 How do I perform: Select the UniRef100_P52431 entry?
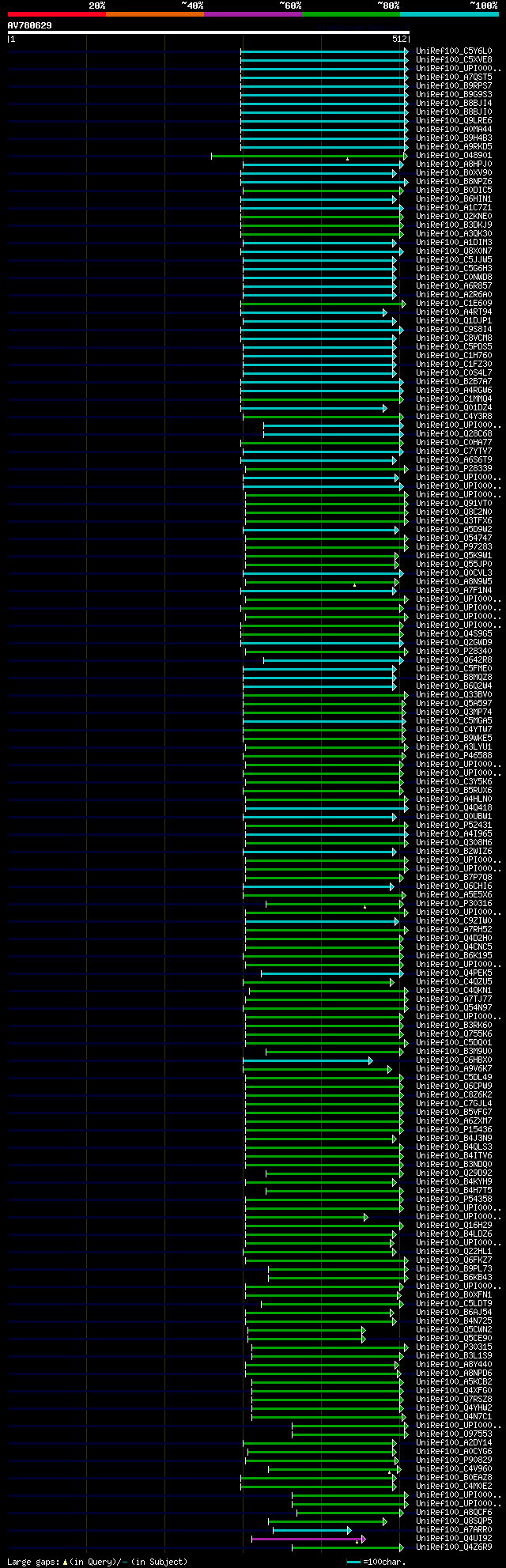pos(454,826)
